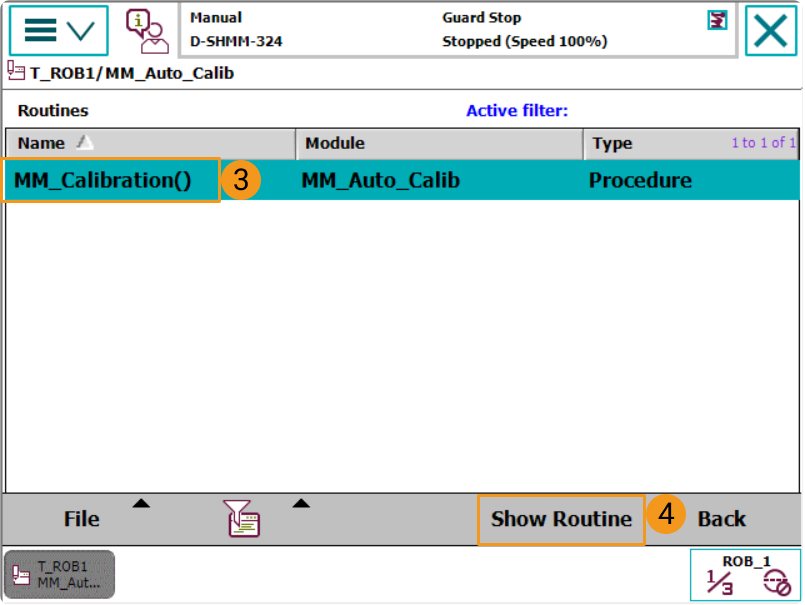Go Back to previous view
Viewport: 805px width, 605px height.
(x=721, y=519)
